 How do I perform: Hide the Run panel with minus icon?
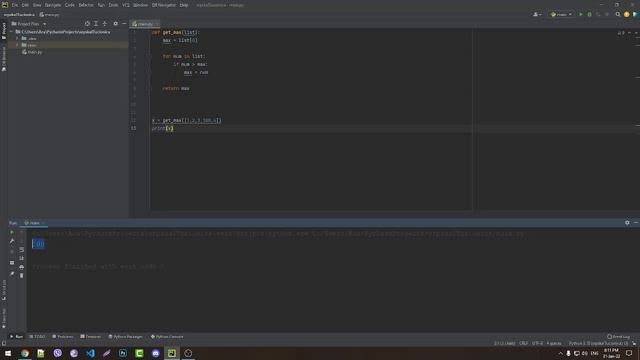636,222
